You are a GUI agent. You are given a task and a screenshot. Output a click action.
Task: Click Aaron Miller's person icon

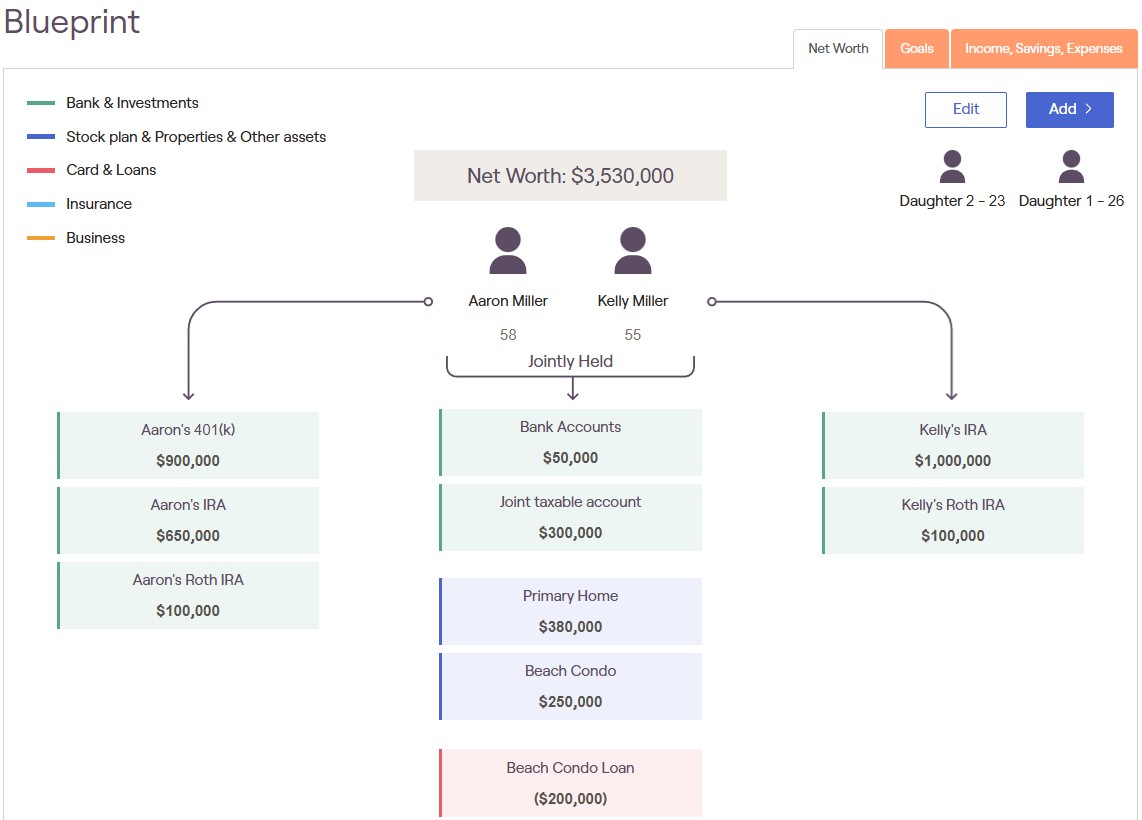pos(508,251)
